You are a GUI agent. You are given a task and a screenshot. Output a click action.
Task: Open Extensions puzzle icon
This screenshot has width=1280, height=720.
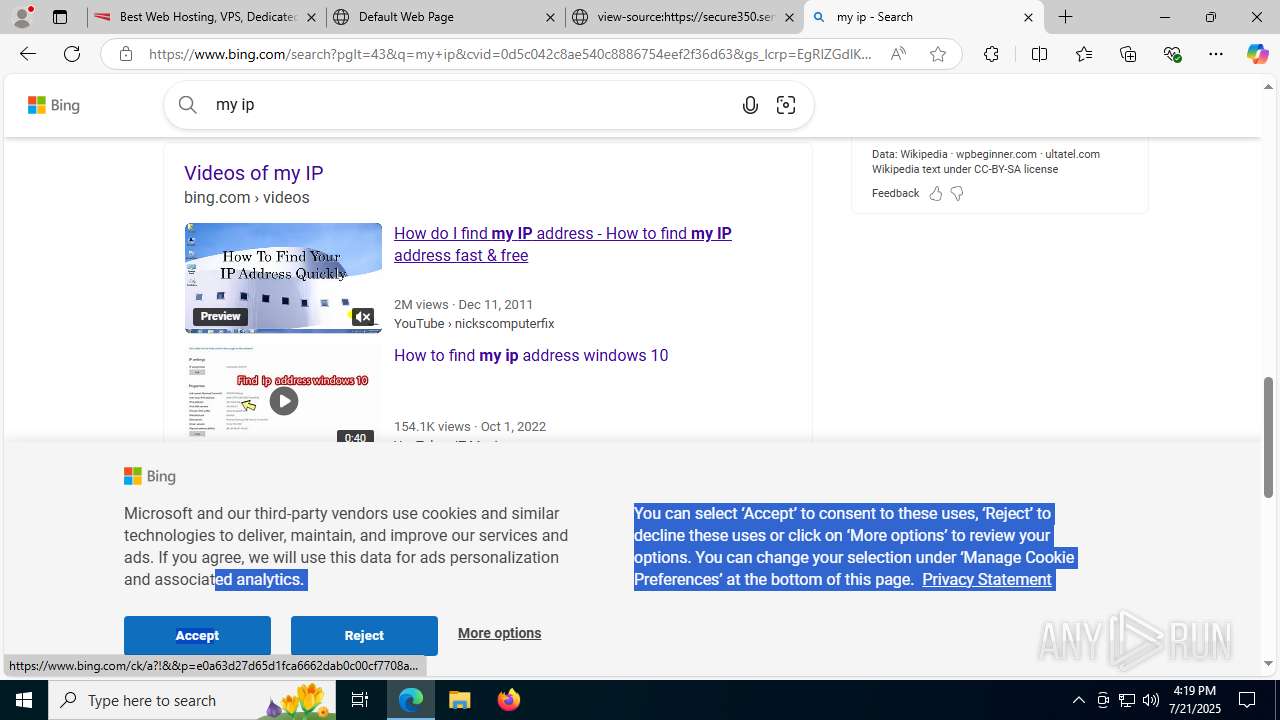click(x=991, y=54)
